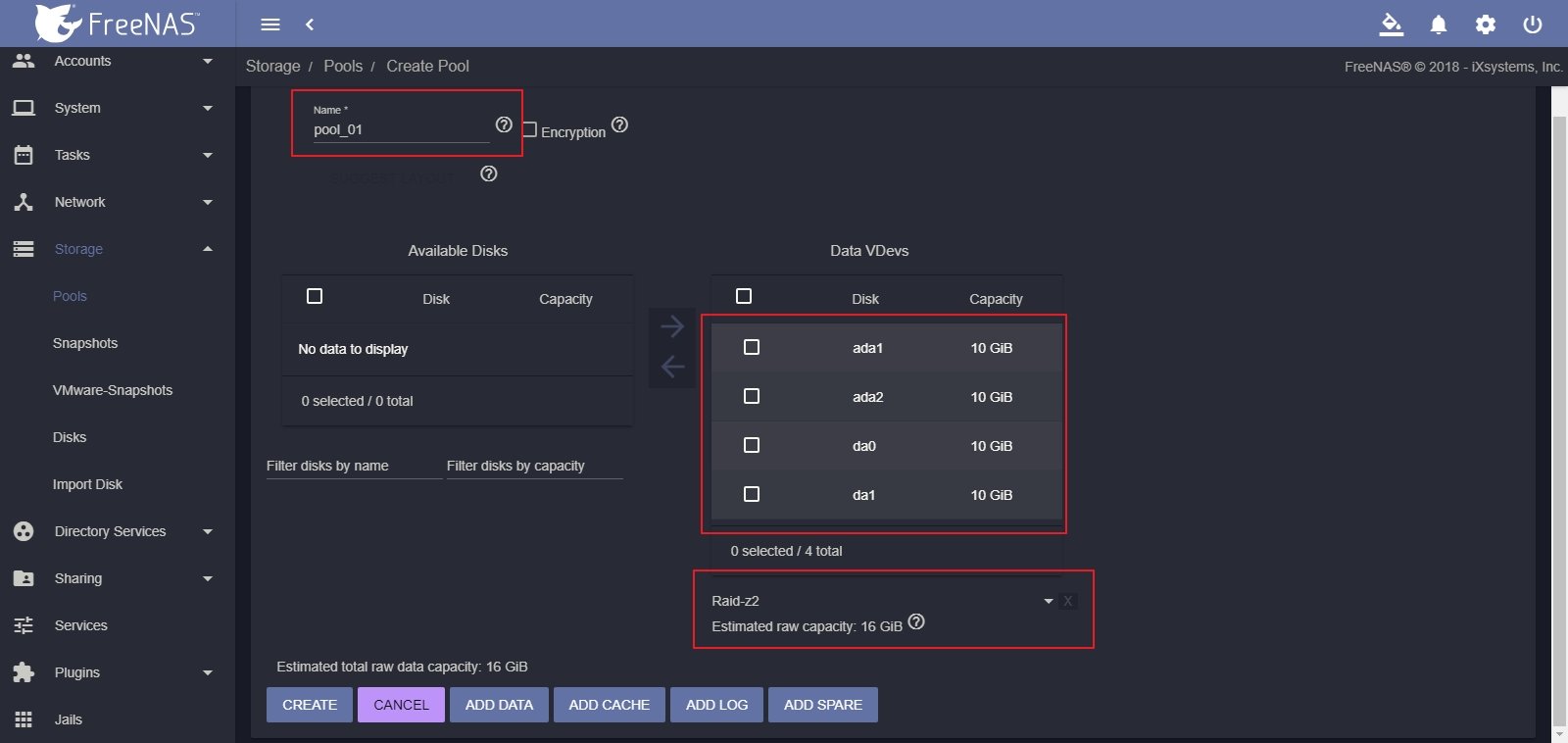Select the da1 disk checkbox

(x=752, y=494)
